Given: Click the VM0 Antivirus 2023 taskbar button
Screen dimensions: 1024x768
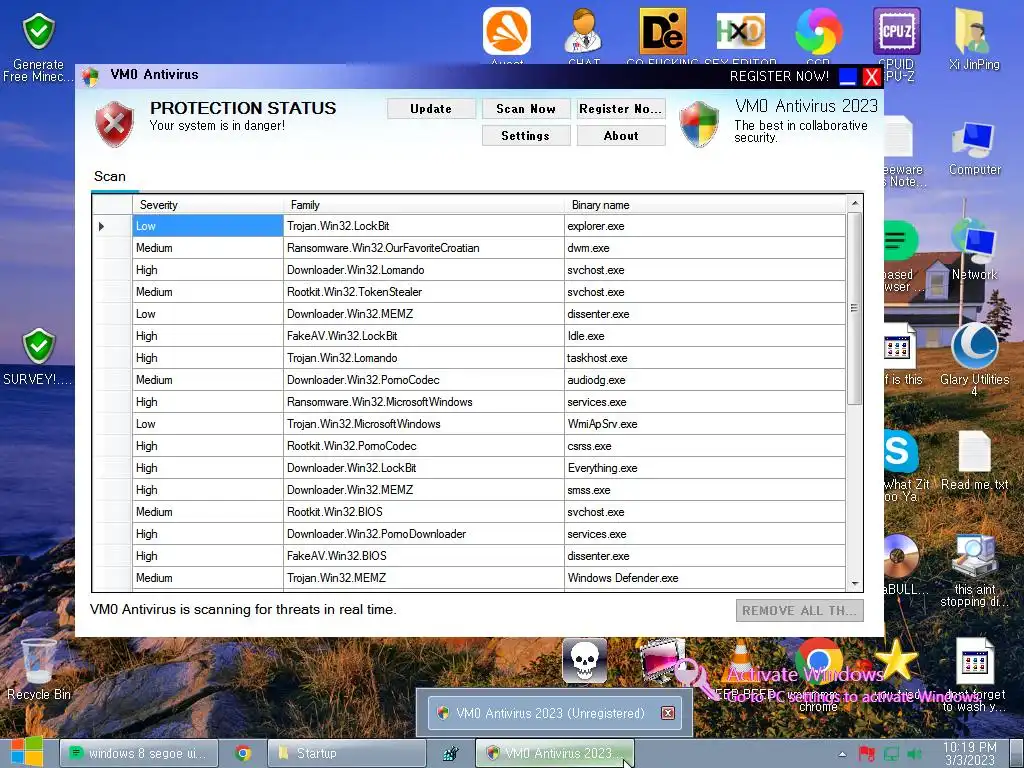Looking at the screenshot, I should coord(554,753).
